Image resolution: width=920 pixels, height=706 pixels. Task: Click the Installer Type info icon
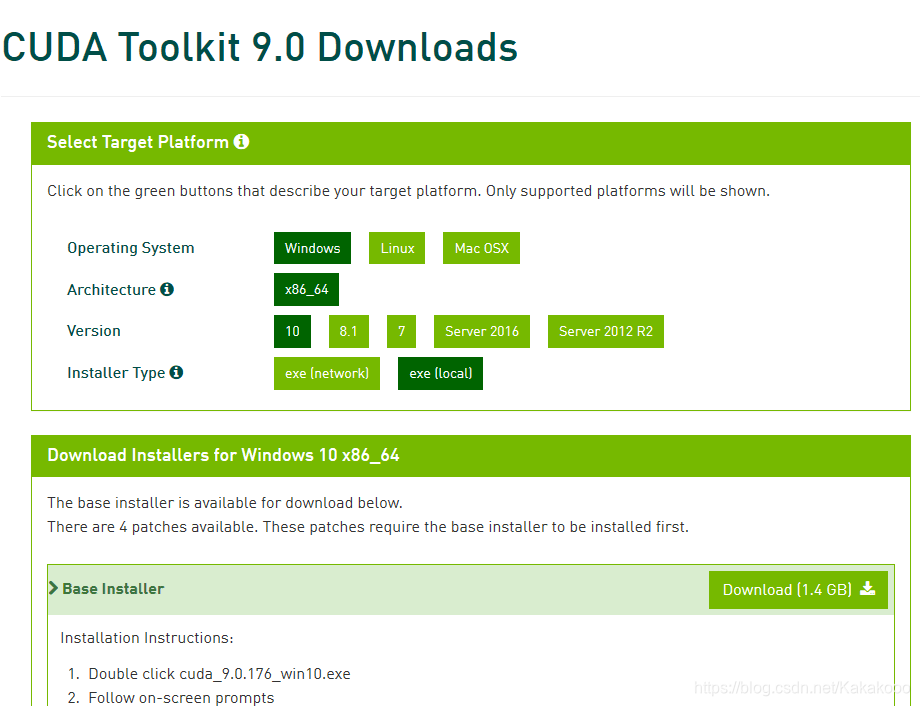coord(176,372)
